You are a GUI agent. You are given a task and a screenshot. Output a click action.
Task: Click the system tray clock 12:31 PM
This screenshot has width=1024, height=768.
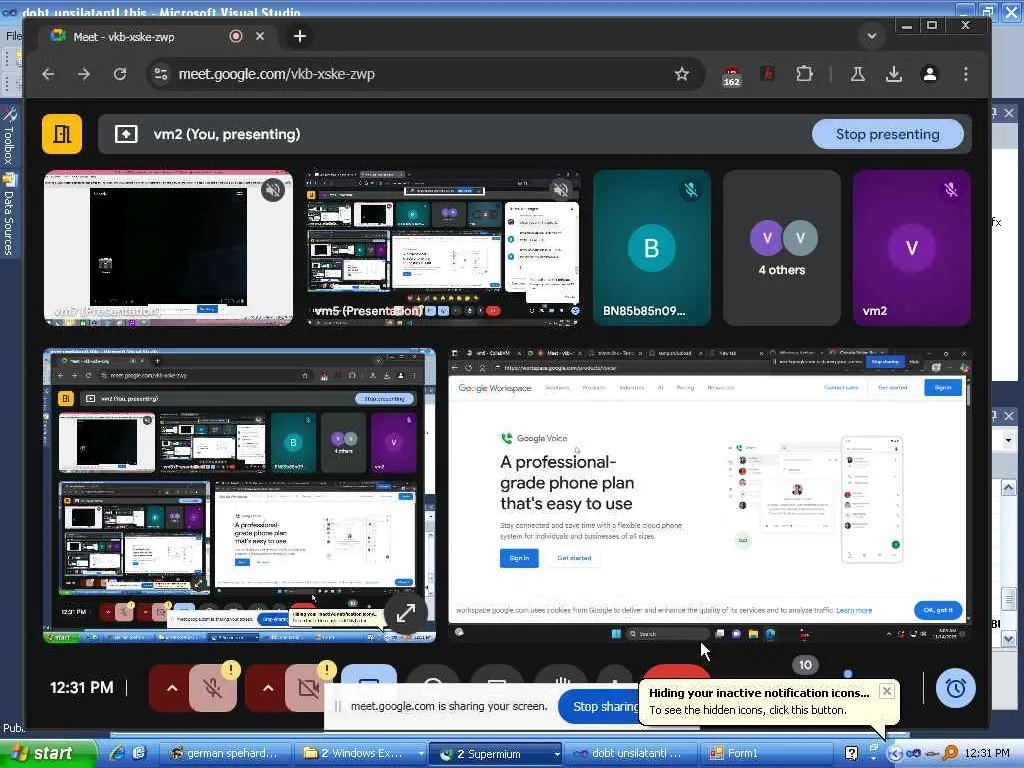[x=987, y=754]
